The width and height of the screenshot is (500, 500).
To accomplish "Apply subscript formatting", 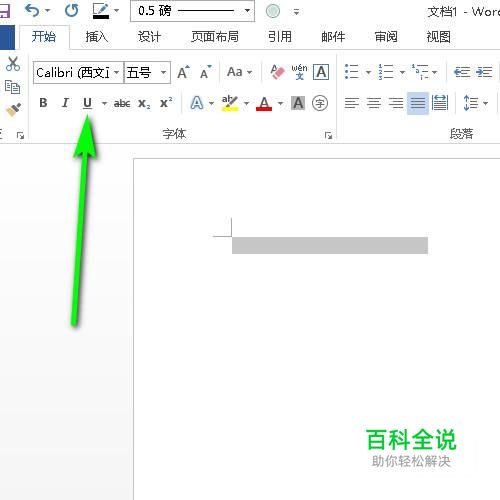I will tap(144, 103).
